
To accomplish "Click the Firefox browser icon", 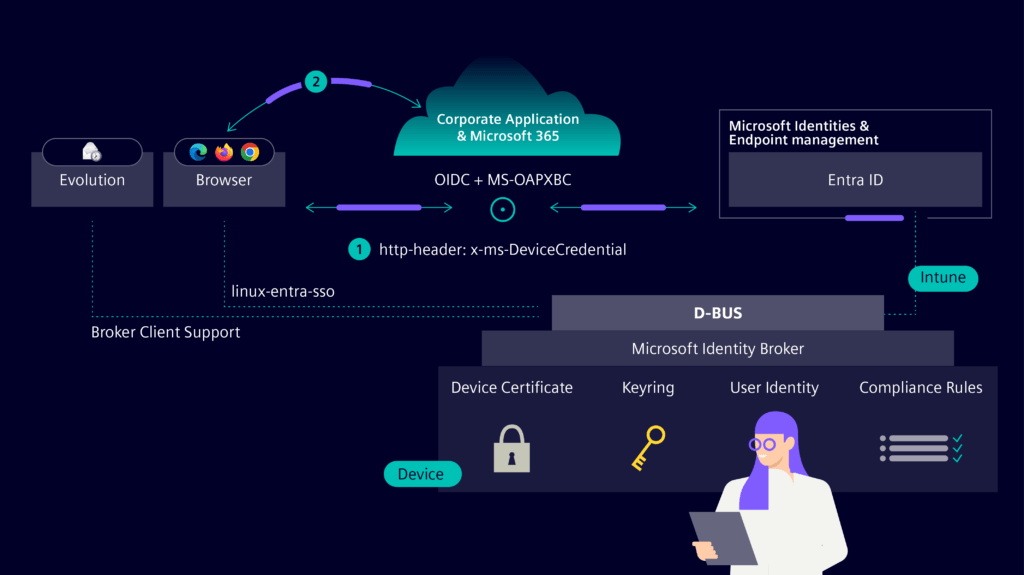I will pos(224,152).
